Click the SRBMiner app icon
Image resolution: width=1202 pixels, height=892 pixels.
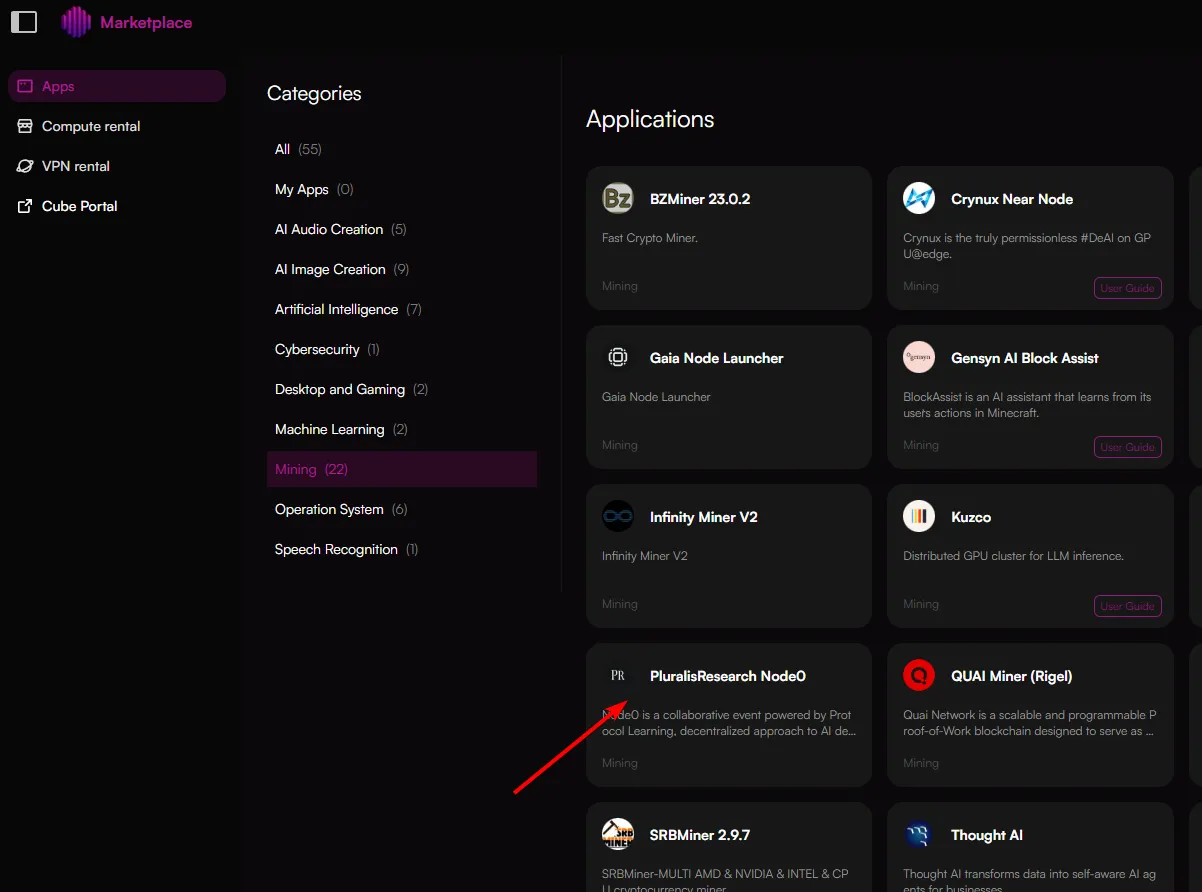coord(618,835)
